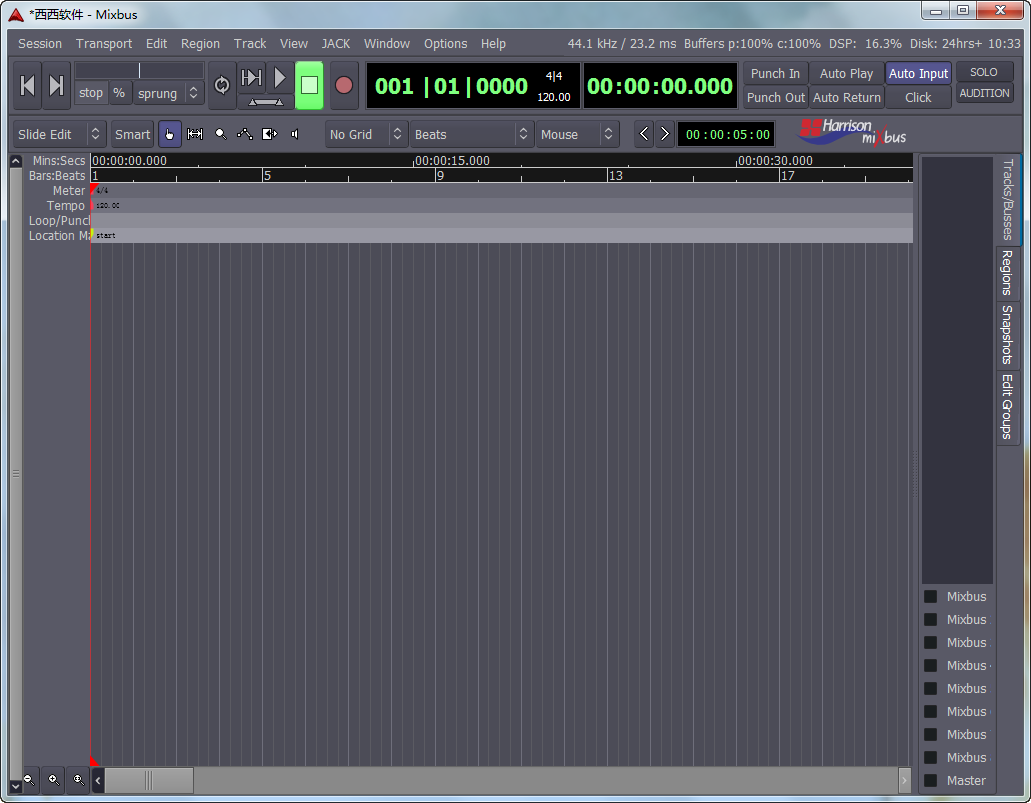The image size is (1031, 803).
Task: Click the shuttle speed slider bar
Action: pyautogui.click(x=139, y=70)
